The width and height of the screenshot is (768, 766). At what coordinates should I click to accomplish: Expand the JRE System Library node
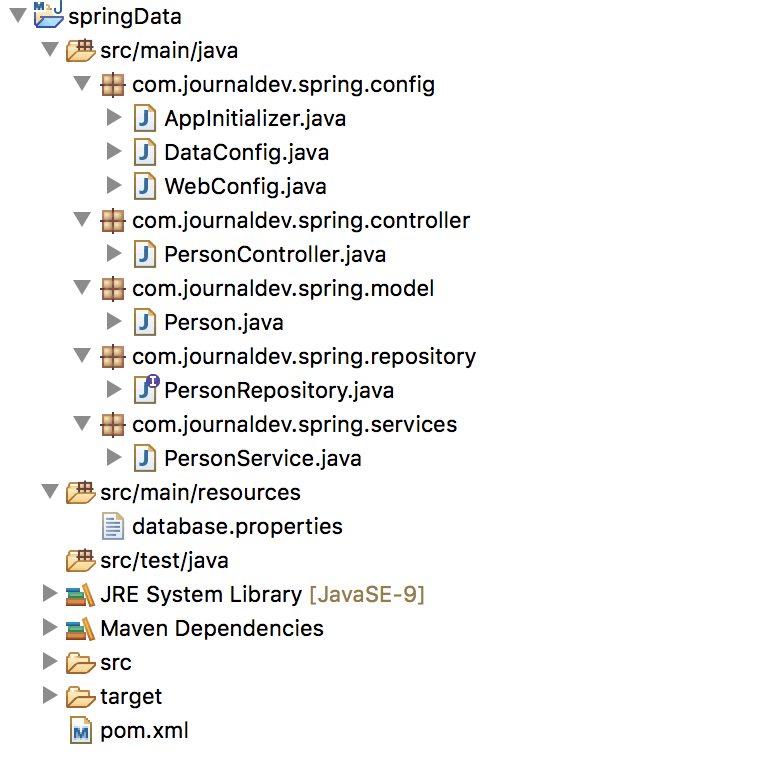pos(49,594)
